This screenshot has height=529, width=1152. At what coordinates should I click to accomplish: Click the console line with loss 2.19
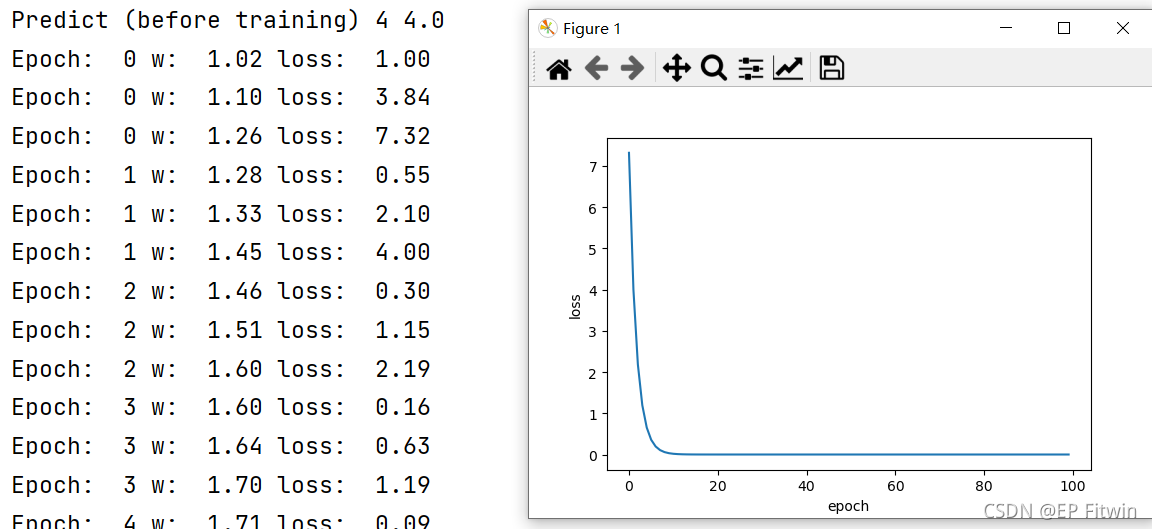click(x=221, y=368)
